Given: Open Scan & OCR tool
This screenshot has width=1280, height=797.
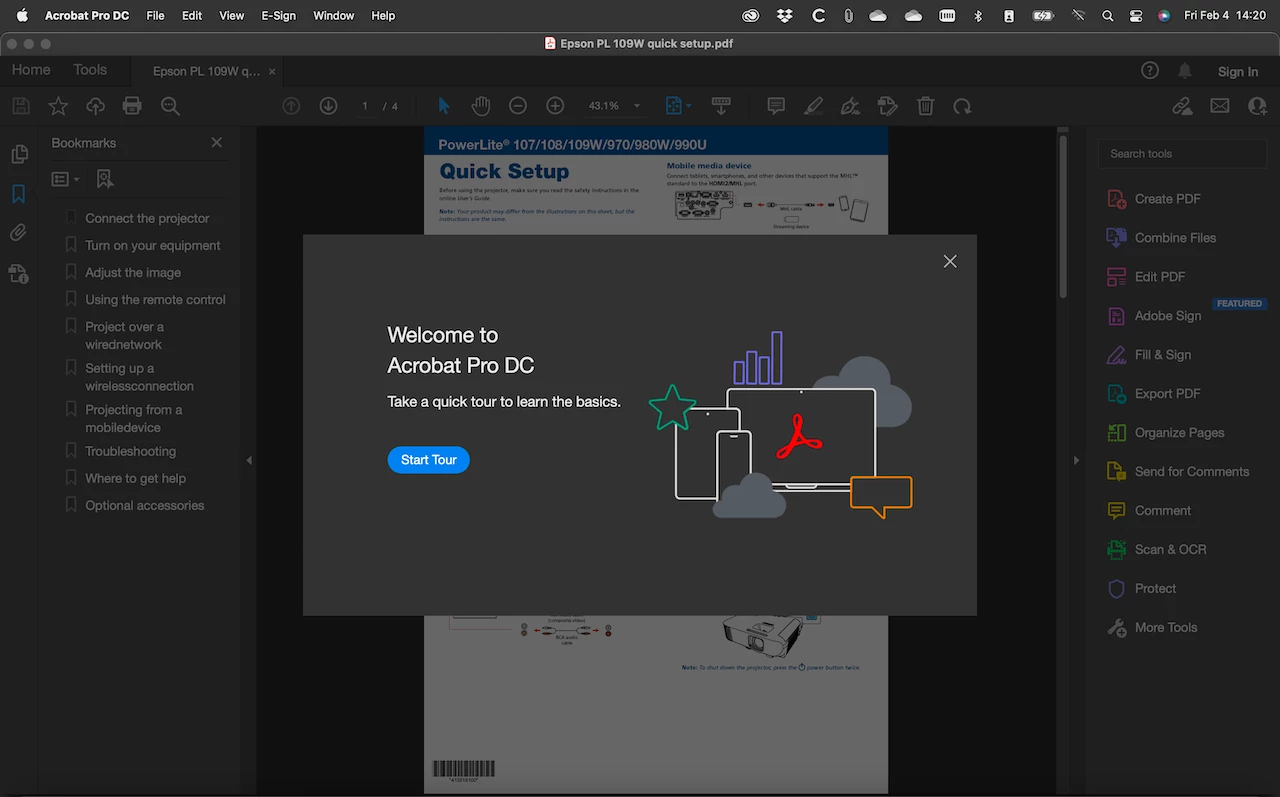Looking at the screenshot, I should [x=1170, y=550].
